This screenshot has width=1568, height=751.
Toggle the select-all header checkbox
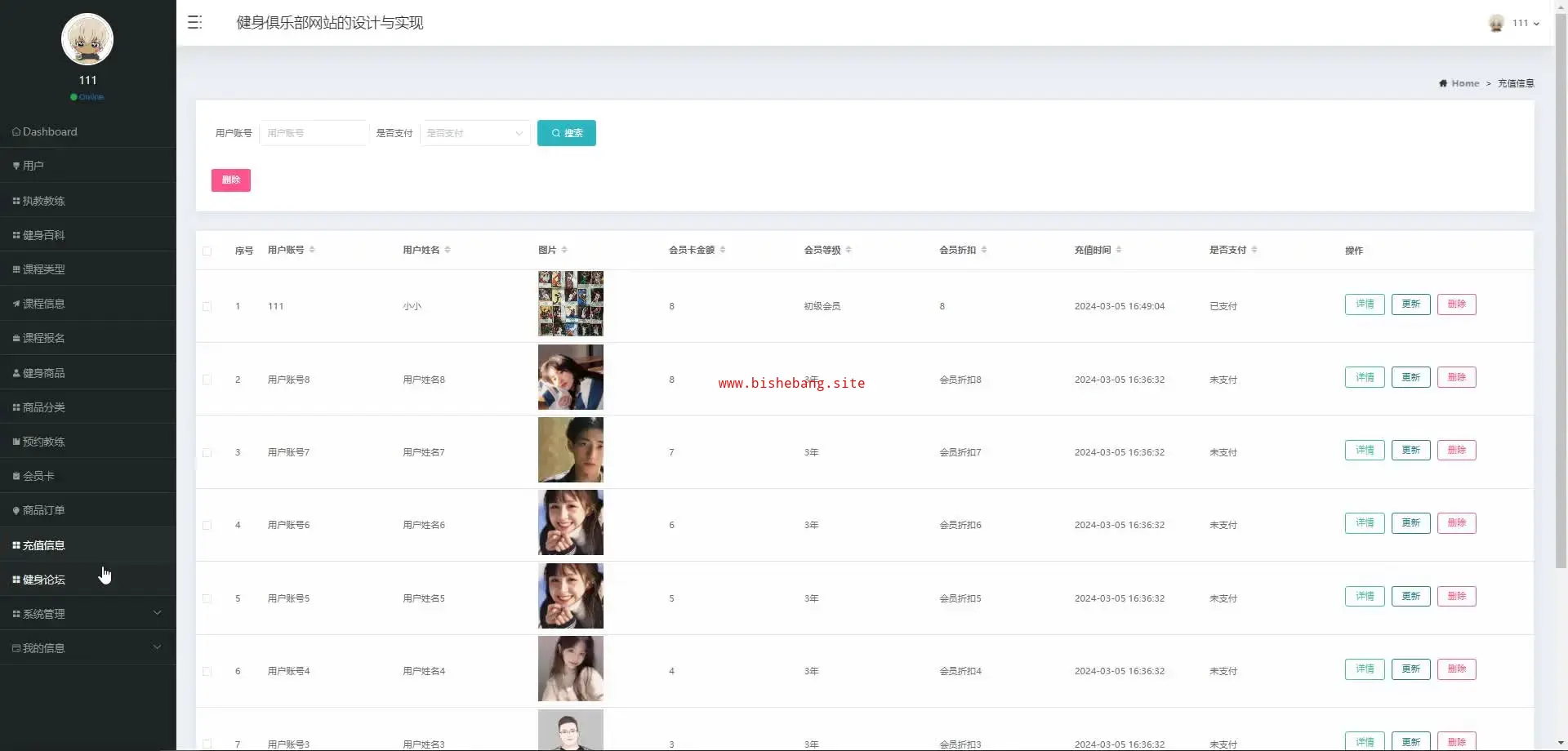click(207, 251)
